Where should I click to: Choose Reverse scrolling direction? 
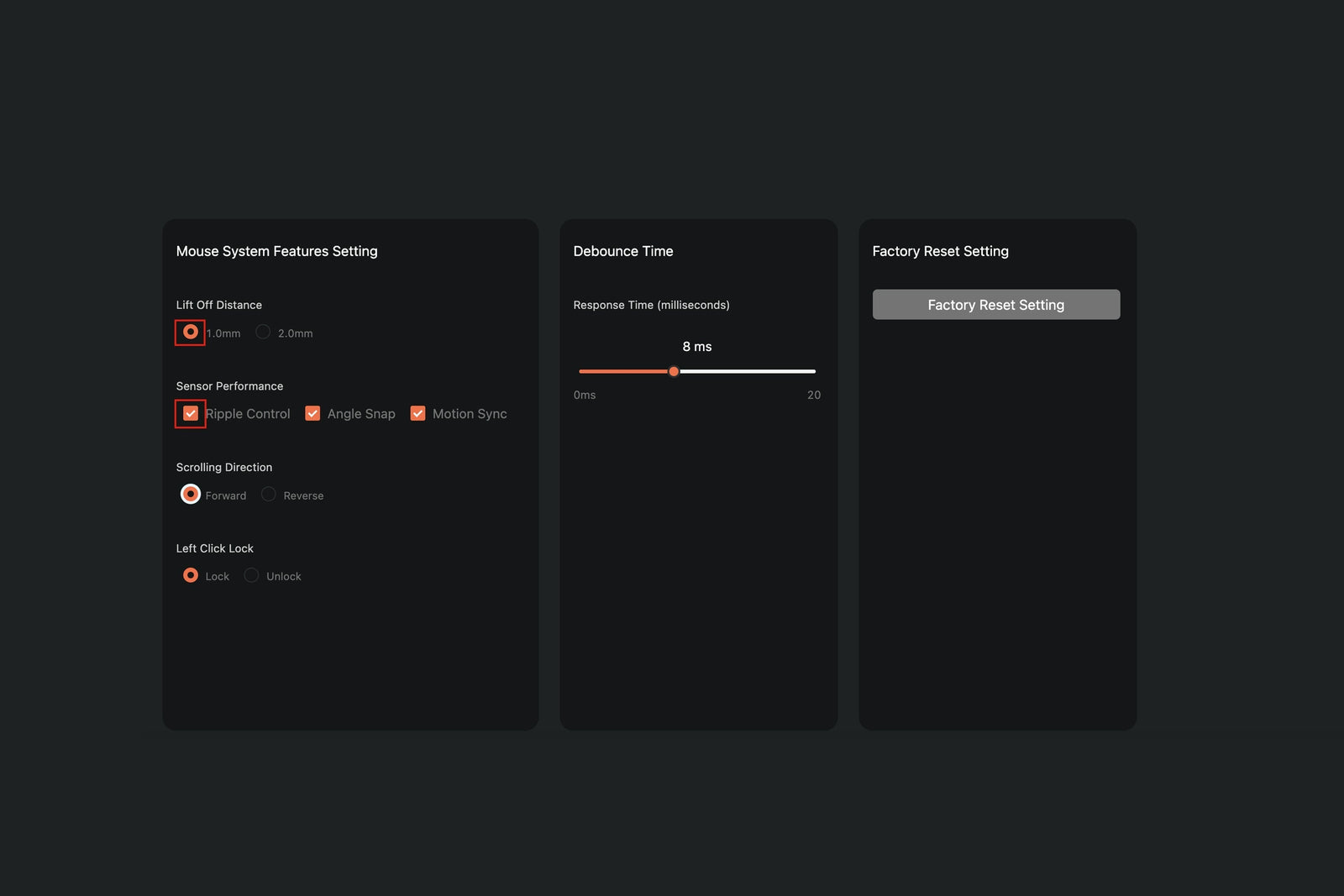[x=268, y=494]
